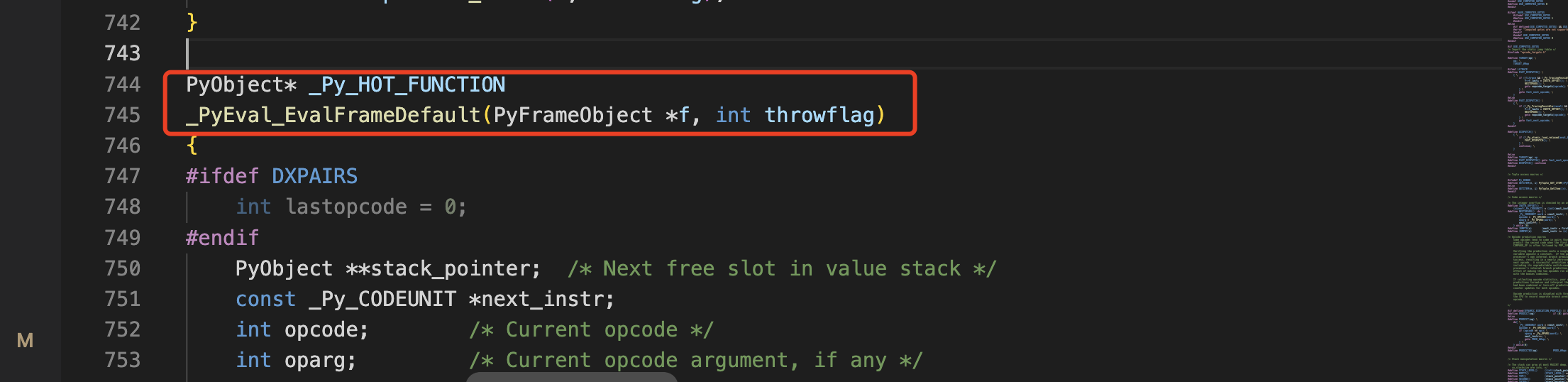Place cursor on the lastopcode variable

pos(346,207)
